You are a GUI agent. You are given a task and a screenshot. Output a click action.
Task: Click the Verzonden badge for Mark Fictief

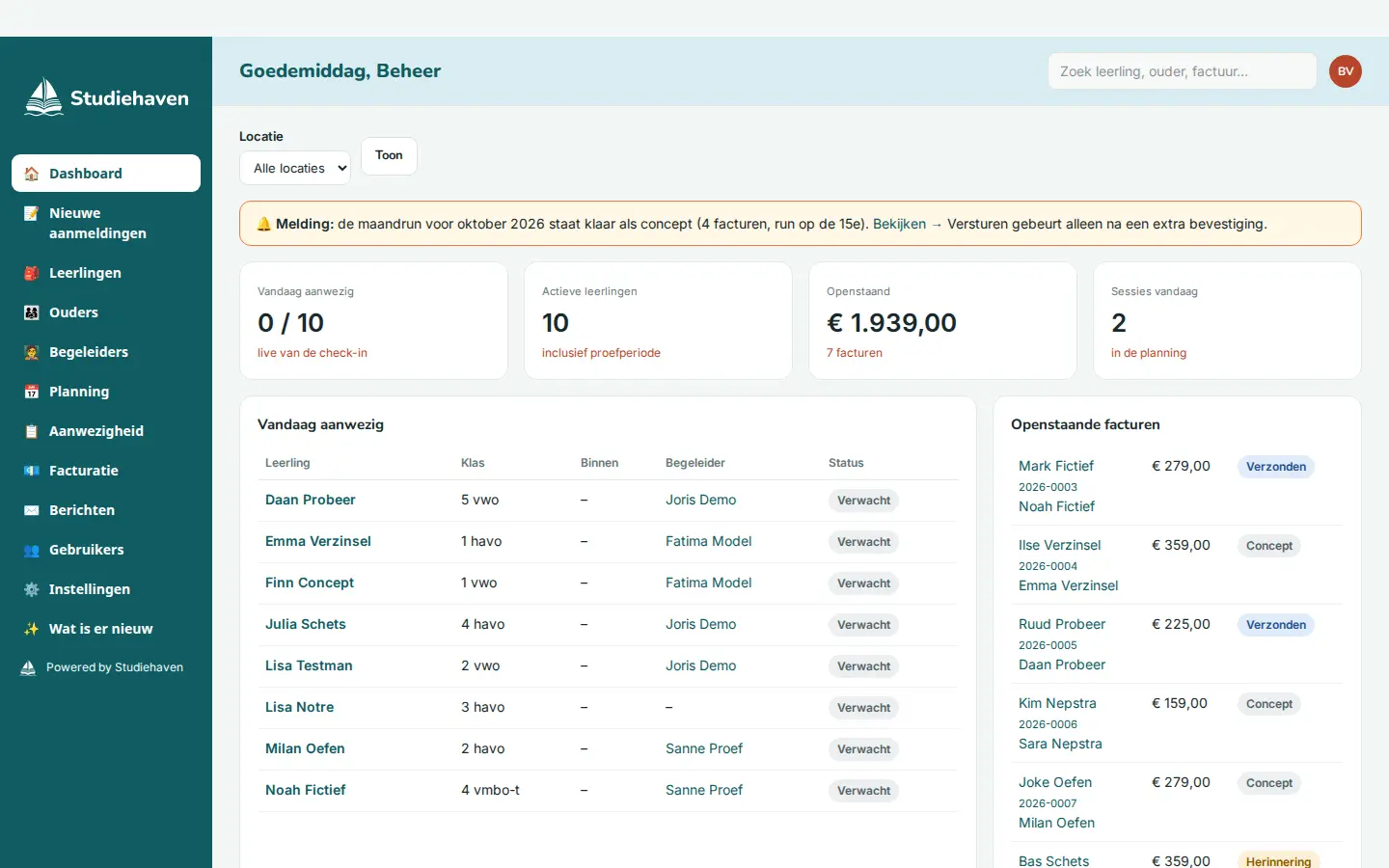(x=1276, y=467)
